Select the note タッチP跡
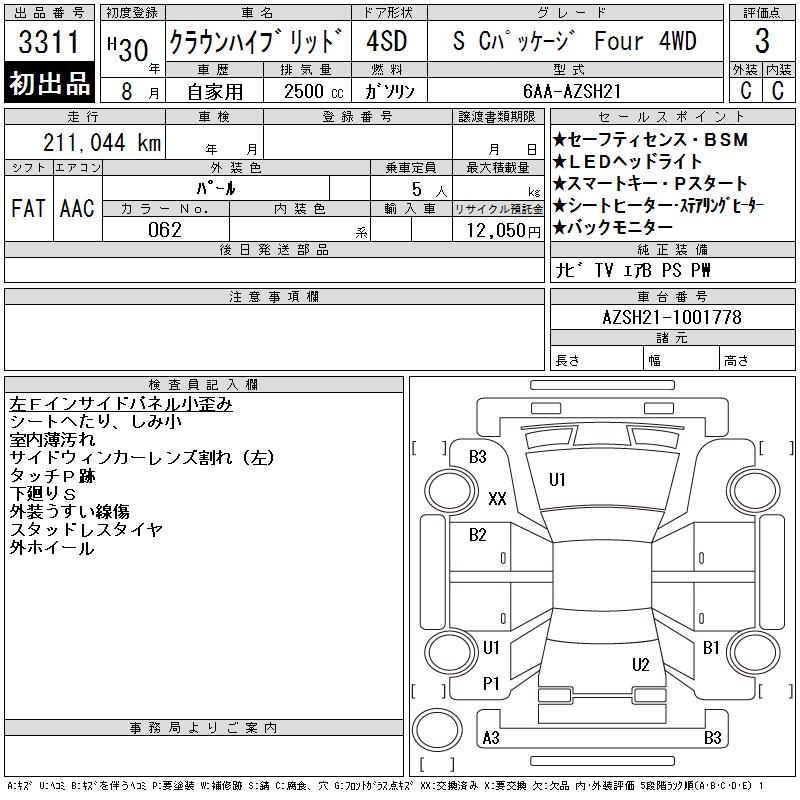Viewport: 800px width, 800px height. (52, 476)
